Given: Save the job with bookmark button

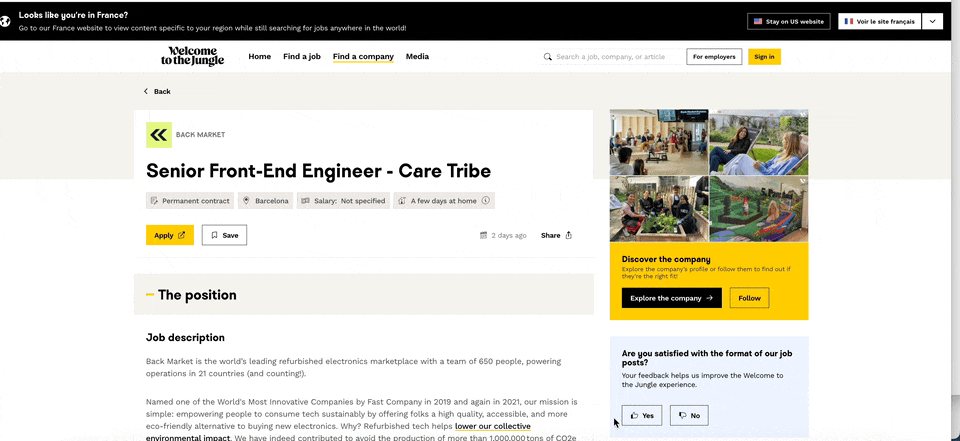Looking at the screenshot, I should click(x=224, y=235).
